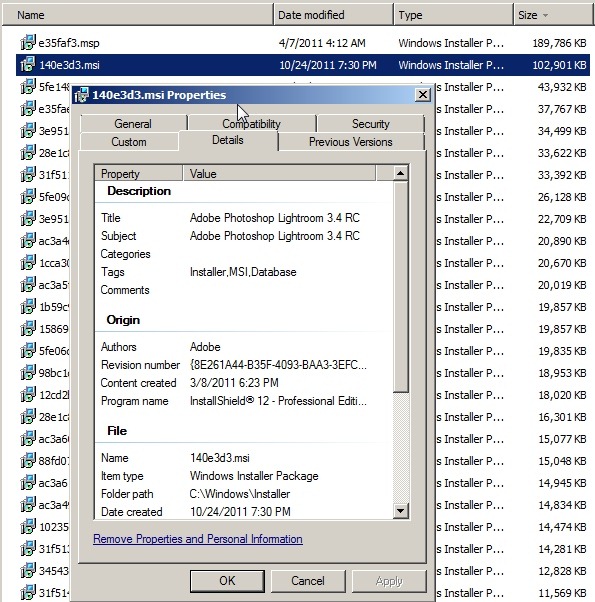
Task: Select the file icon of the 20,890 KB row
Action: click(x=28, y=241)
